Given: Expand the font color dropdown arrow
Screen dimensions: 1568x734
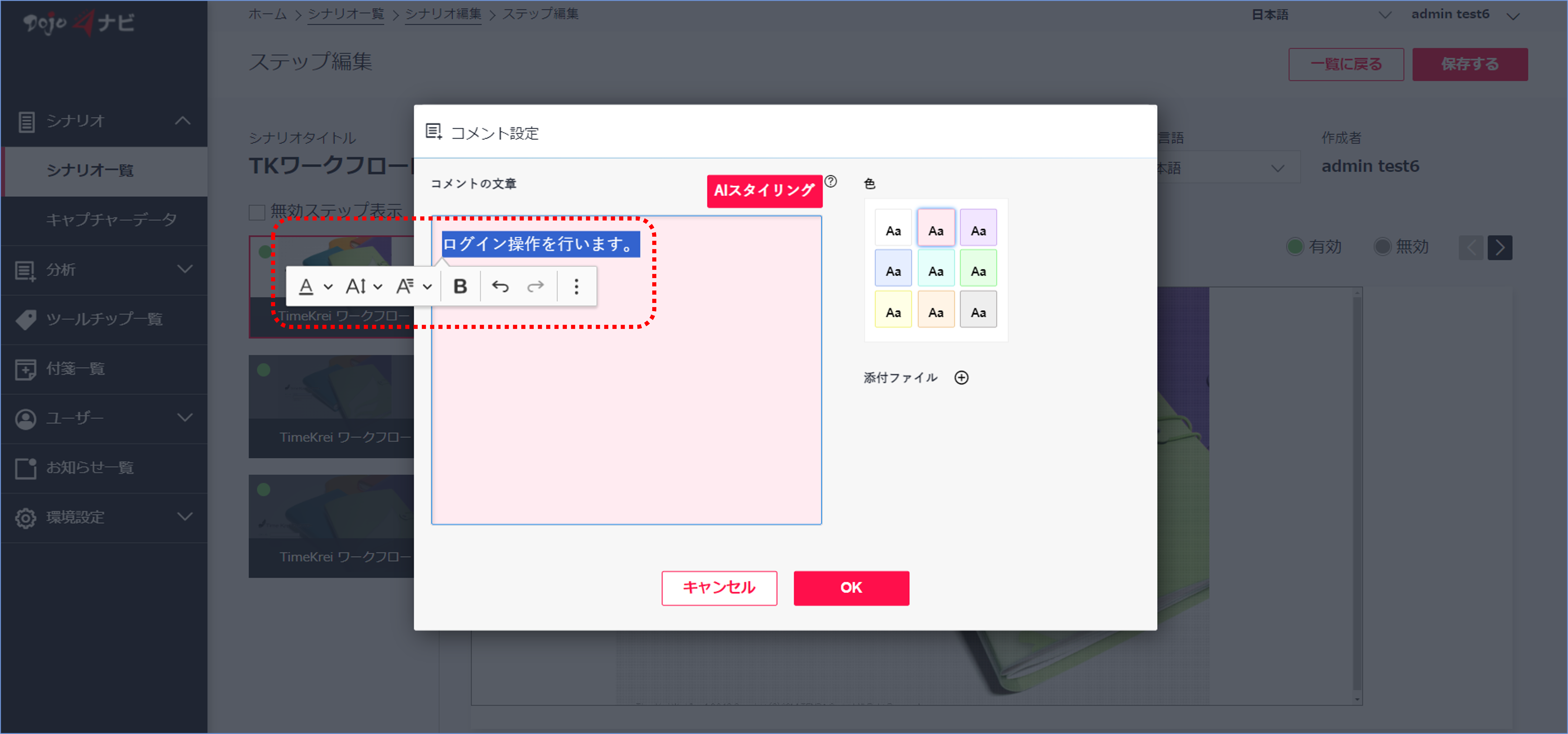Looking at the screenshot, I should (x=328, y=287).
